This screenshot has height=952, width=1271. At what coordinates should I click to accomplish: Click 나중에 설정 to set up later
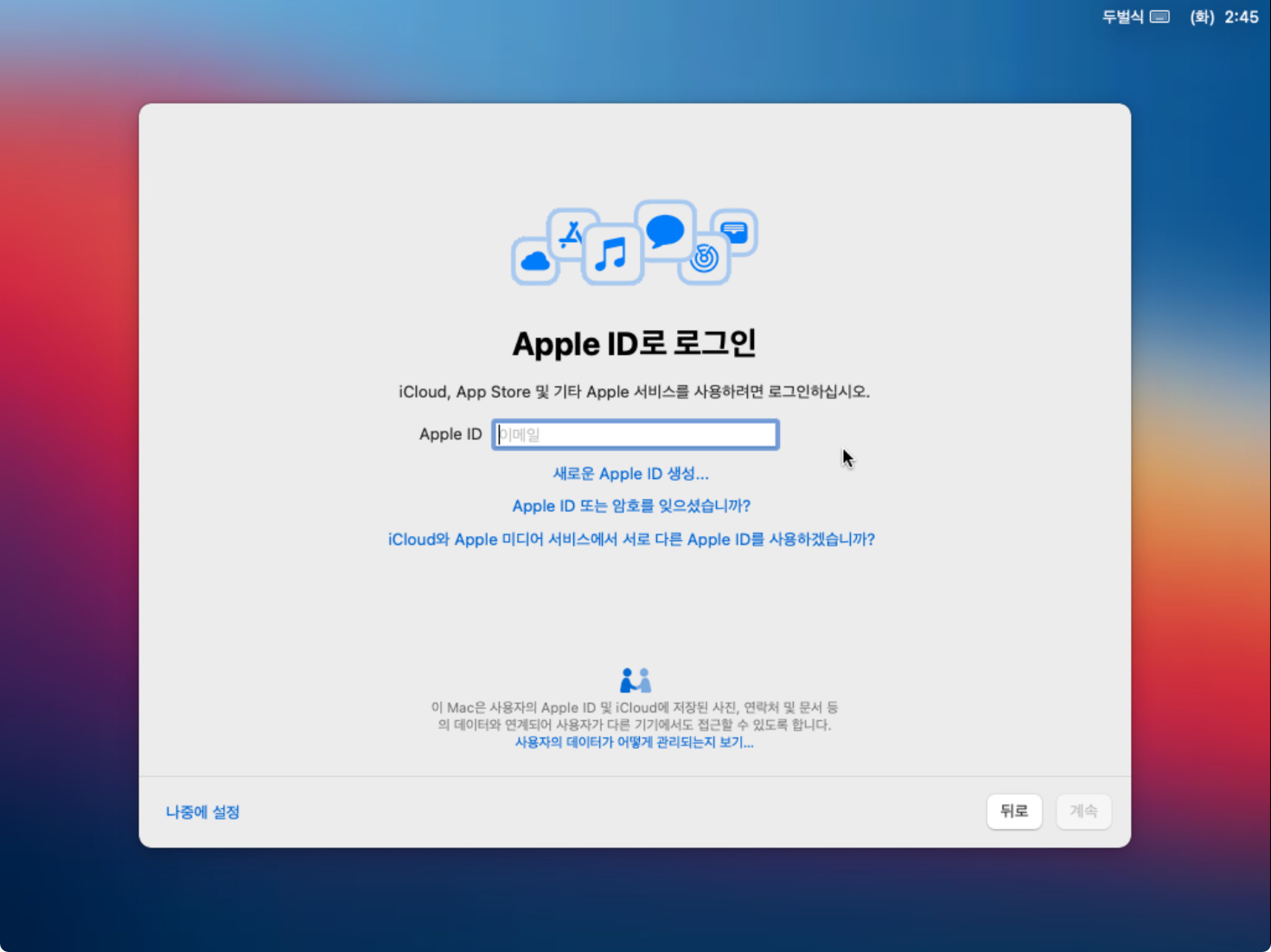click(202, 812)
